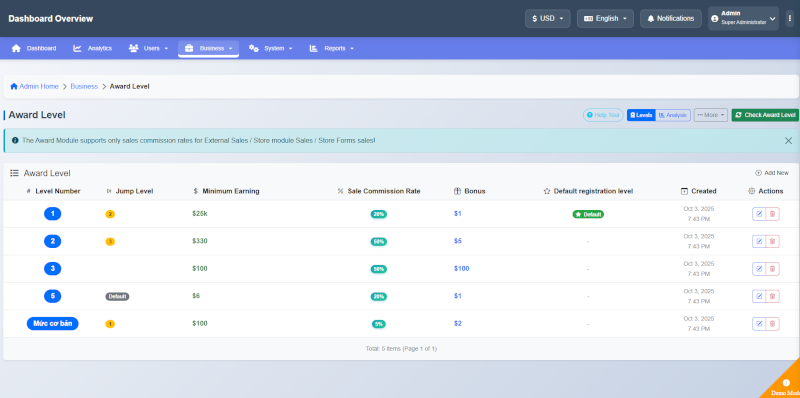The height and width of the screenshot is (398, 800).
Task: Edit award level 2 row
Action: tap(759, 241)
